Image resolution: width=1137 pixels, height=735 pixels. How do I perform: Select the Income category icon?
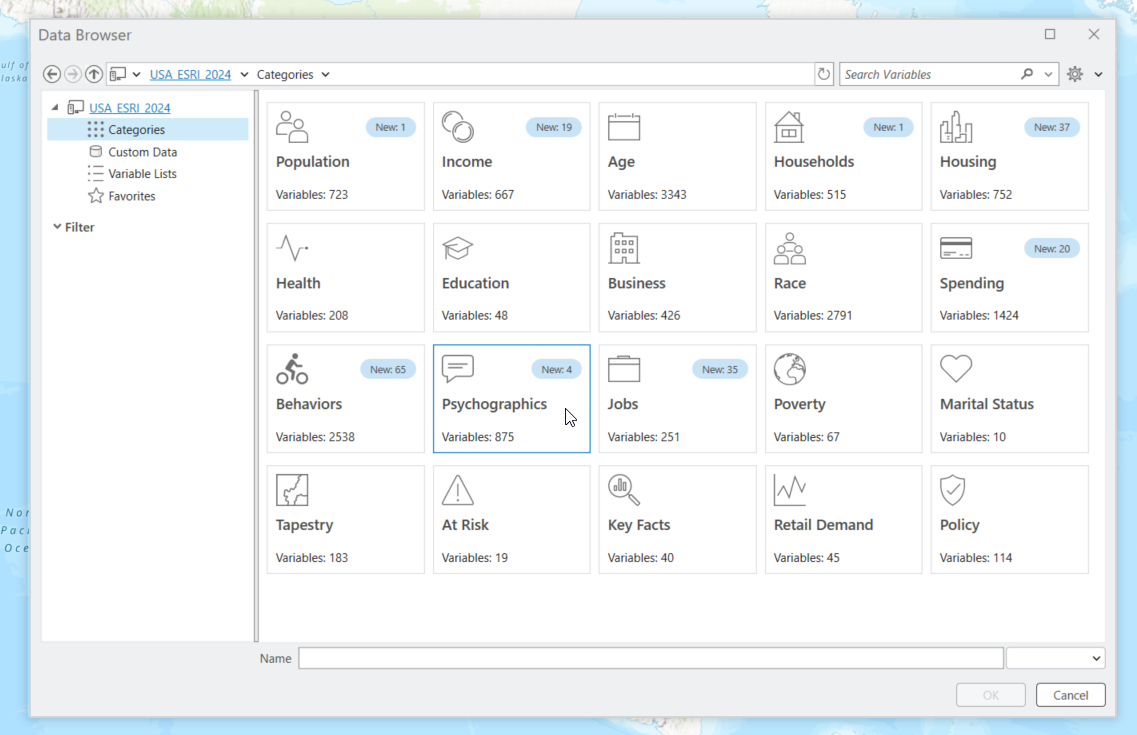457,126
